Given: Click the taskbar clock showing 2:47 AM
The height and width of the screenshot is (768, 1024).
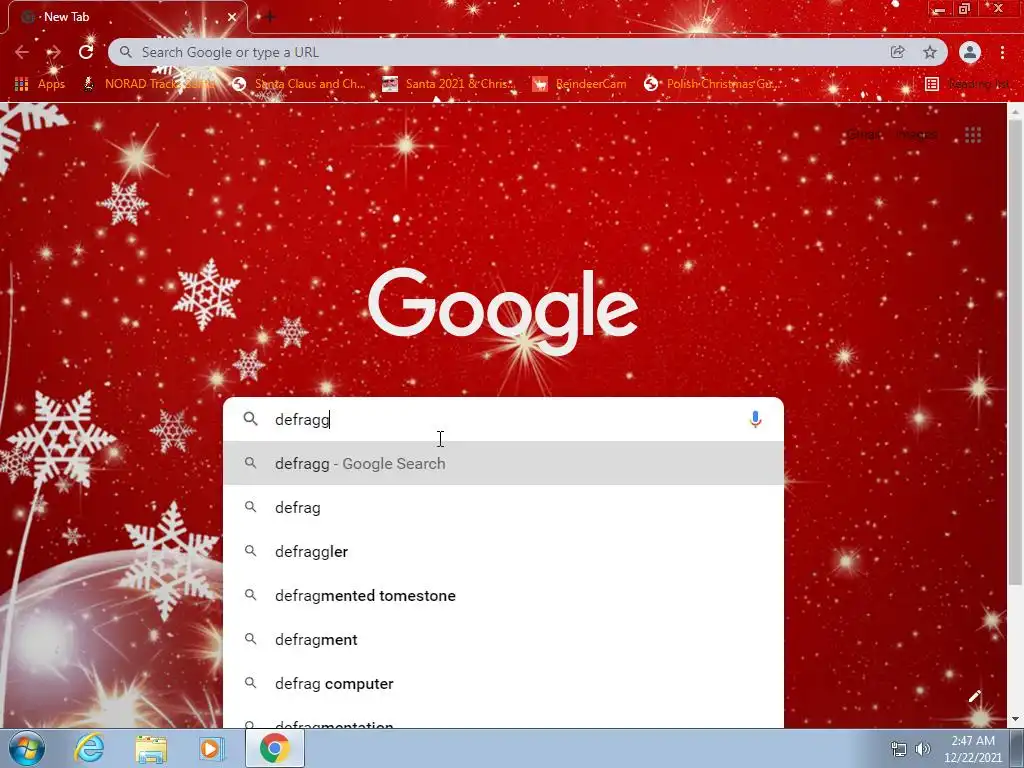Looking at the screenshot, I should coord(972,749).
